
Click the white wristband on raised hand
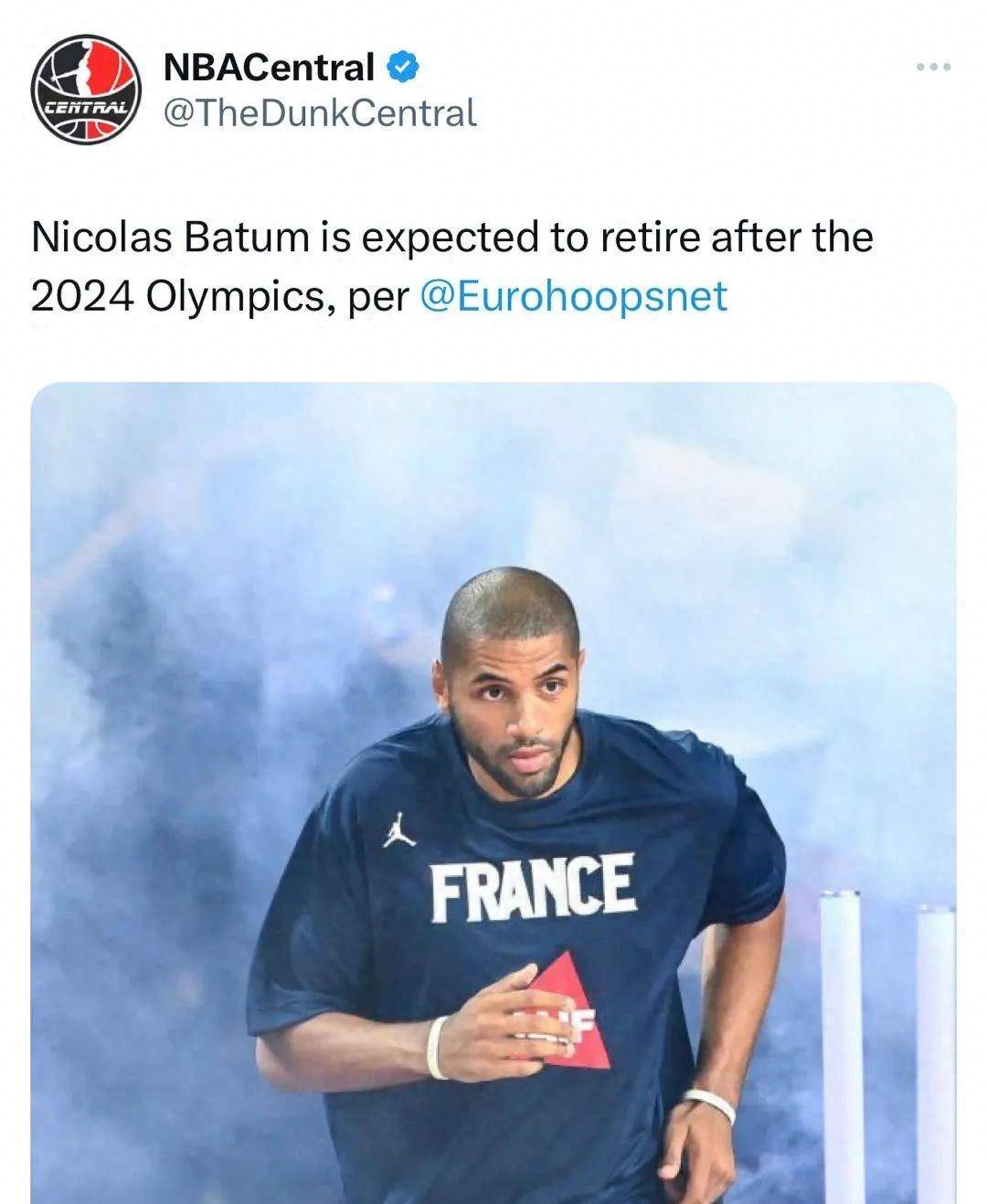[x=438, y=1047]
